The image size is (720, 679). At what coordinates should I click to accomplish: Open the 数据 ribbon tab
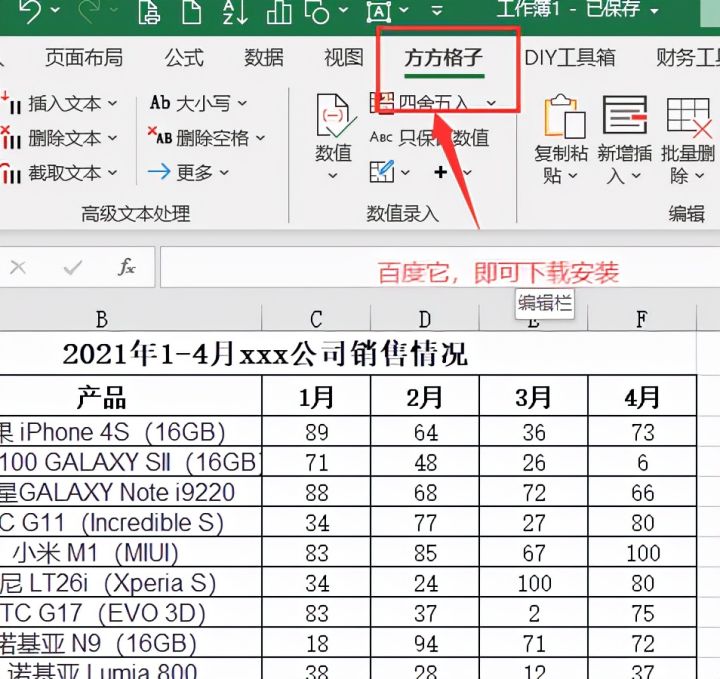point(264,58)
